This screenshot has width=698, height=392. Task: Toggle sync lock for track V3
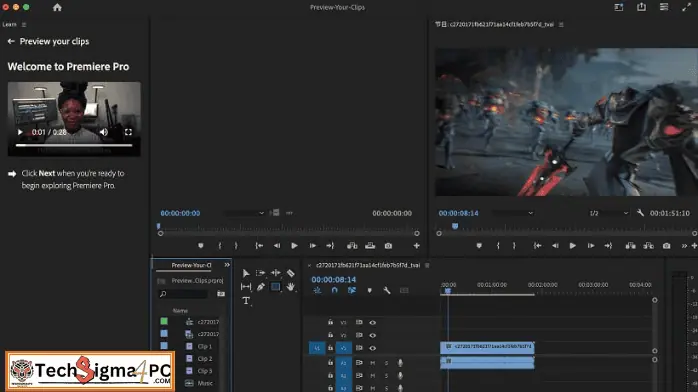[359, 322]
